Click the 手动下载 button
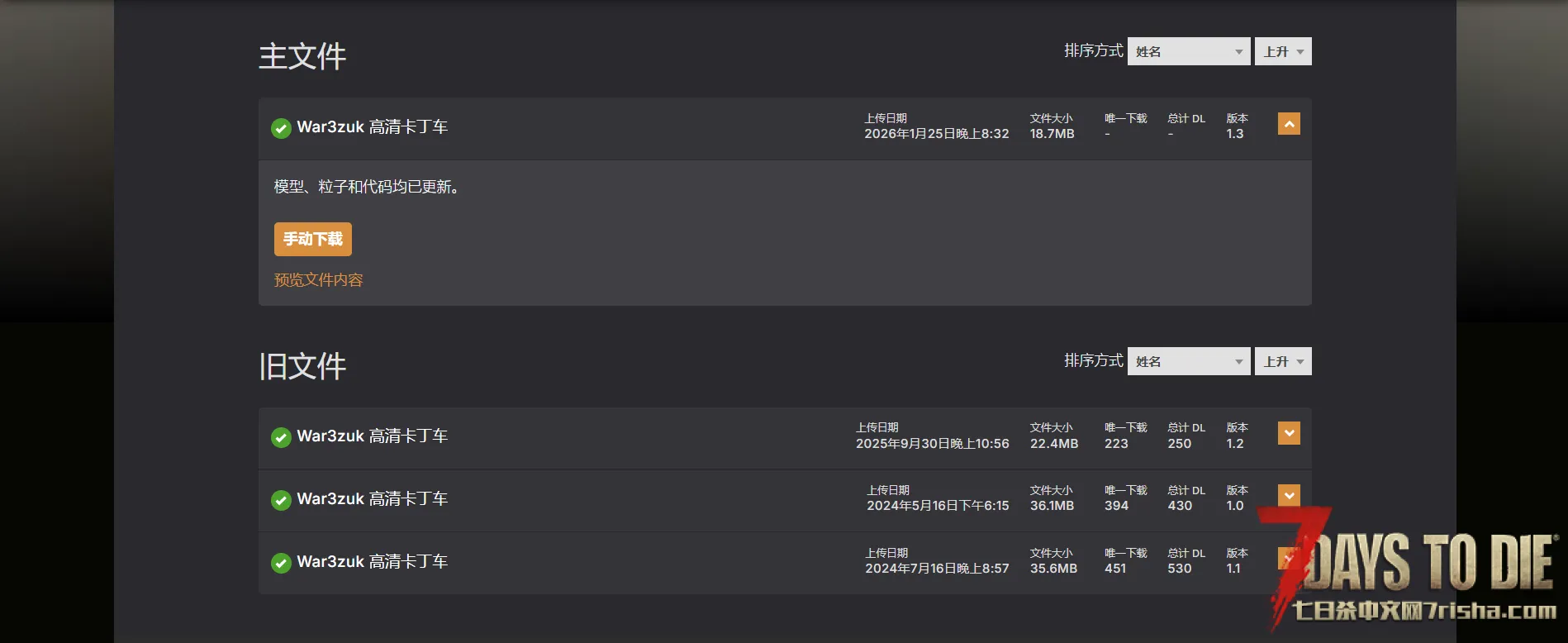 (313, 239)
